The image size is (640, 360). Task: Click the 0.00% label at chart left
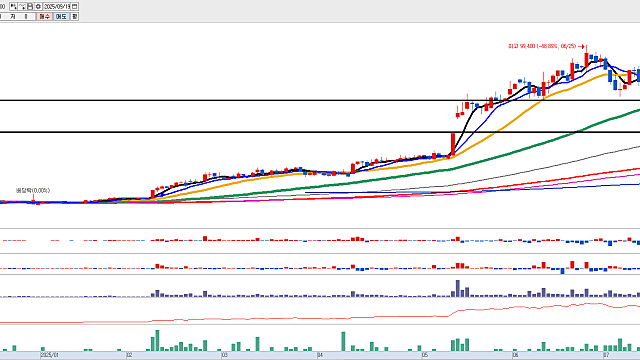point(33,191)
